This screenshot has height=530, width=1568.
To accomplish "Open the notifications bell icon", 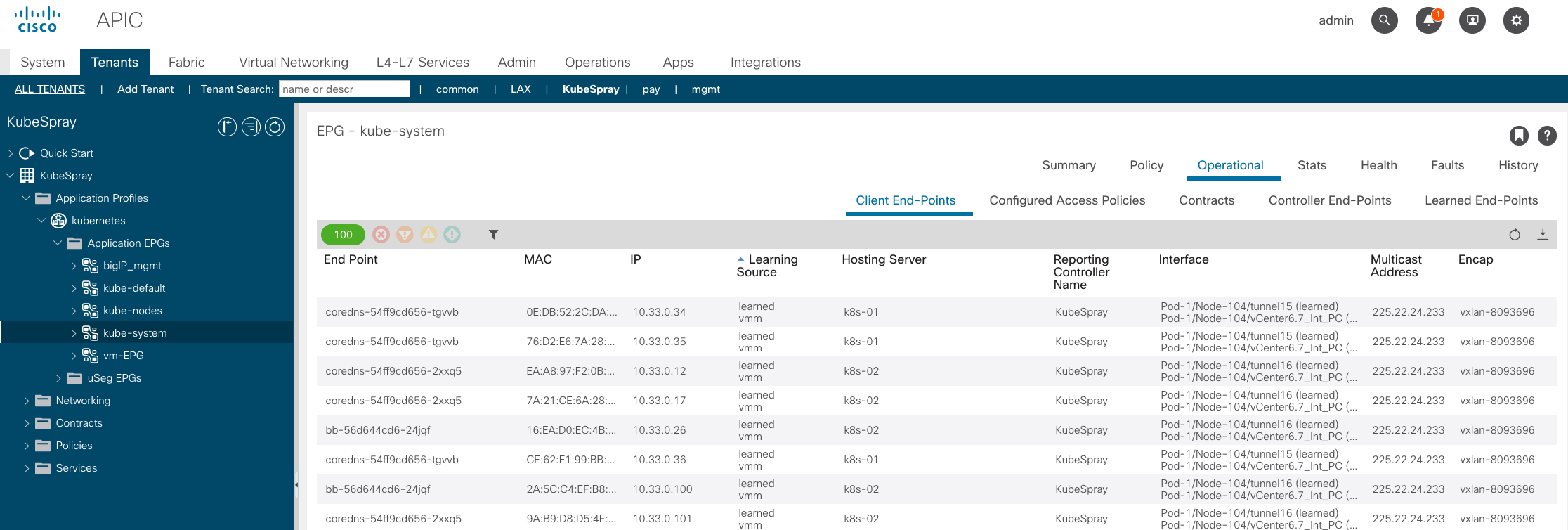I will (x=1428, y=20).
